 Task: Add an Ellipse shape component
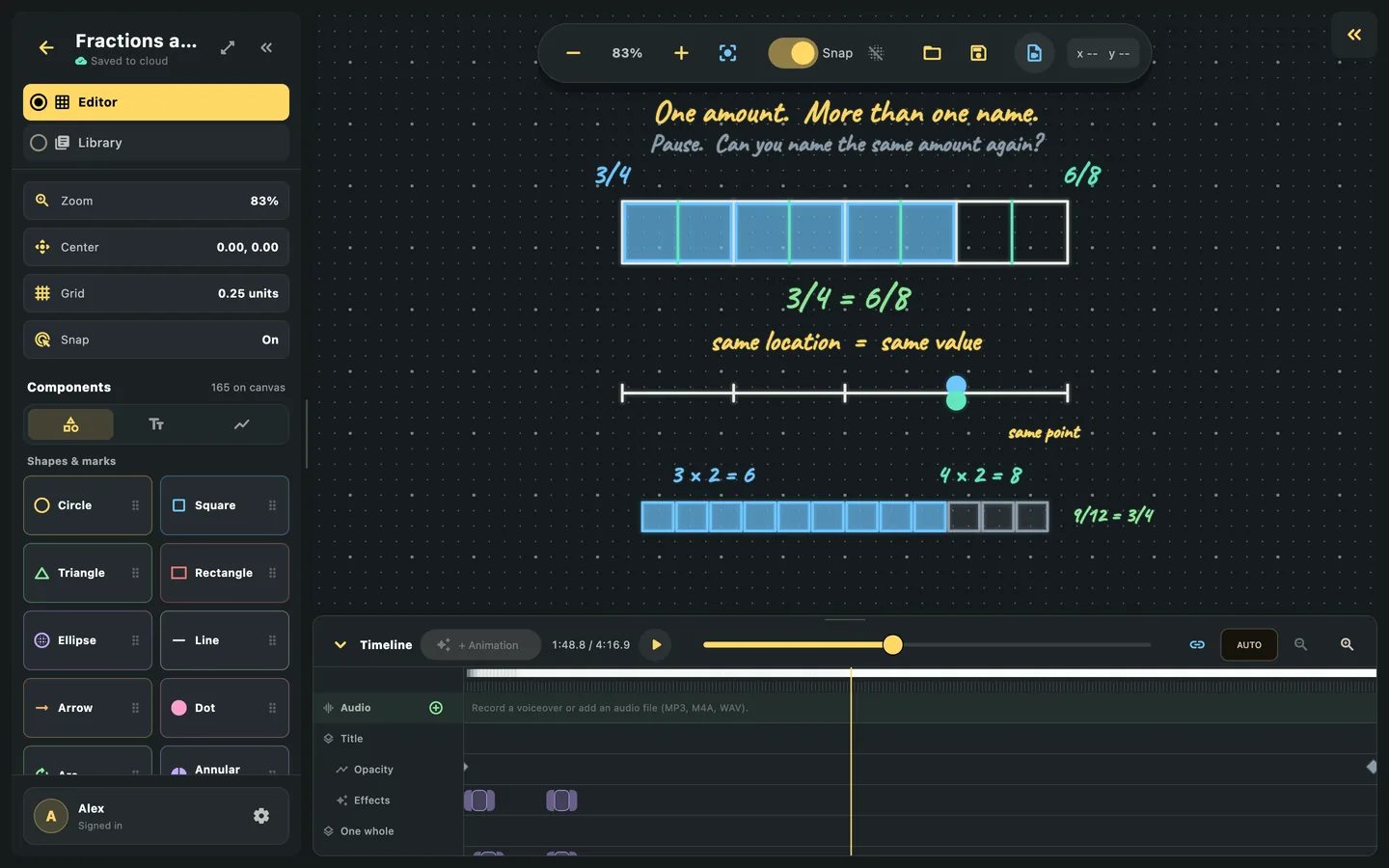point(88,640)
